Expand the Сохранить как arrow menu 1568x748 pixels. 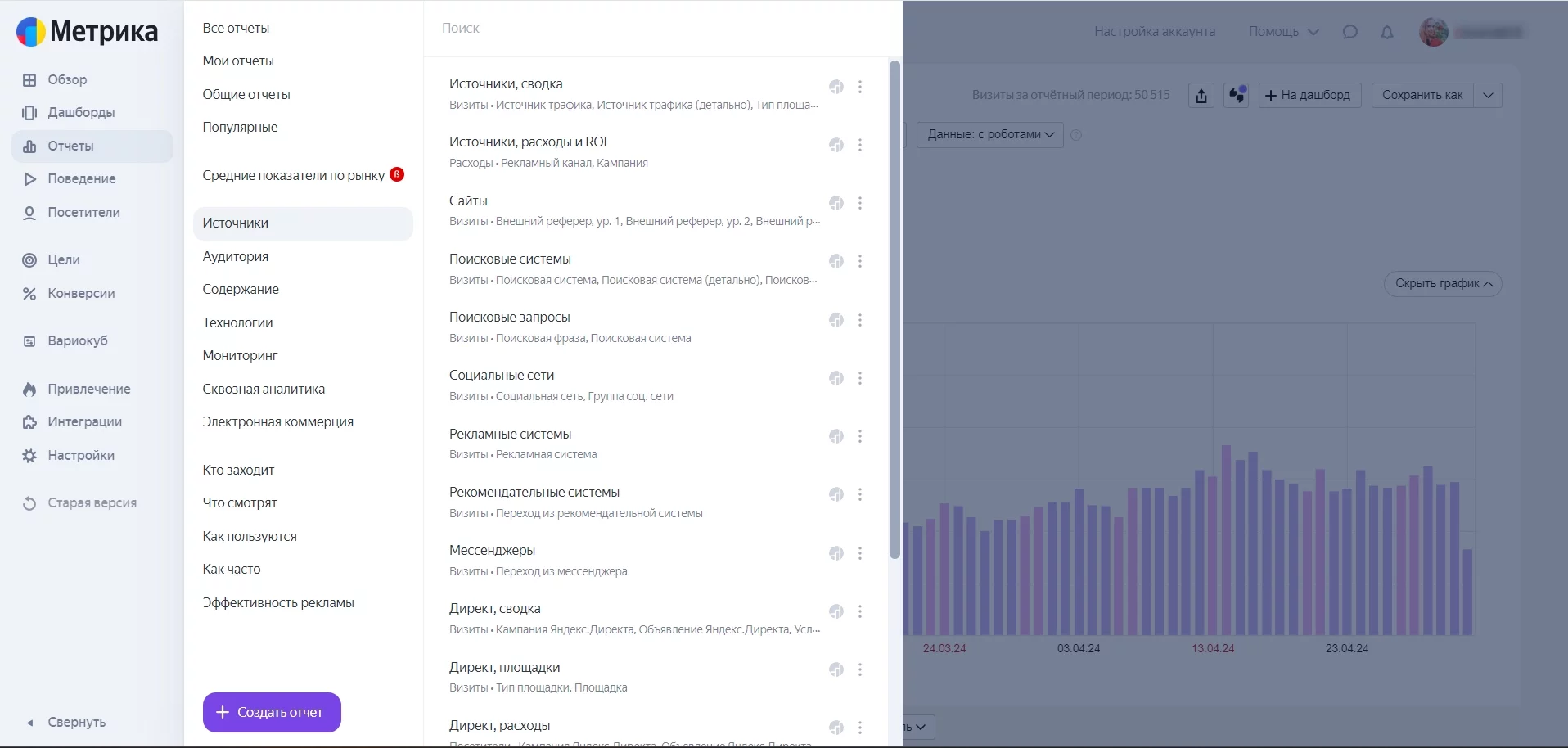point(1487,96)
